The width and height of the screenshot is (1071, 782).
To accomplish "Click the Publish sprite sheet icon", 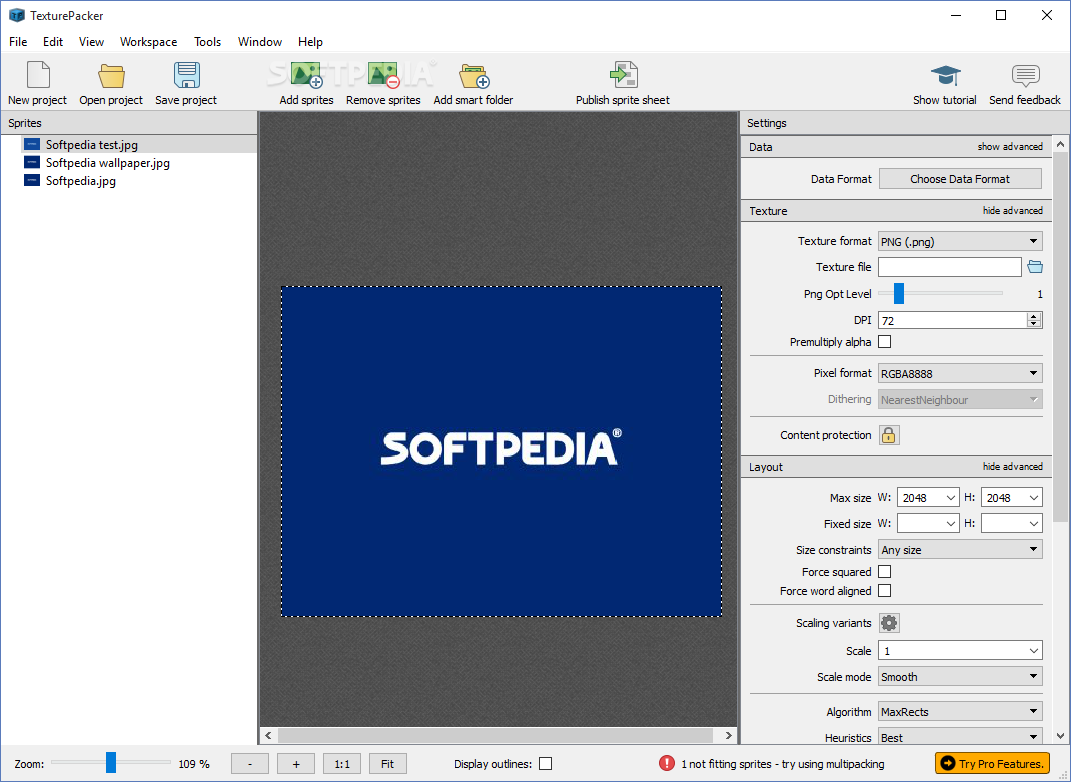I will 623,74.
